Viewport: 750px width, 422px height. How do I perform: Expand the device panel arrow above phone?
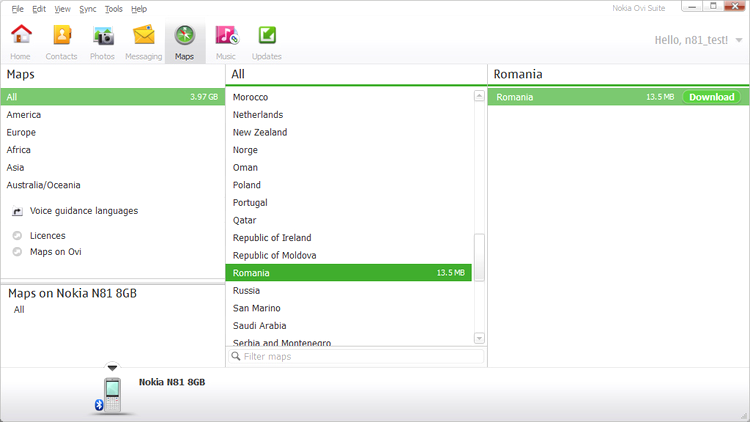[112, 367]
